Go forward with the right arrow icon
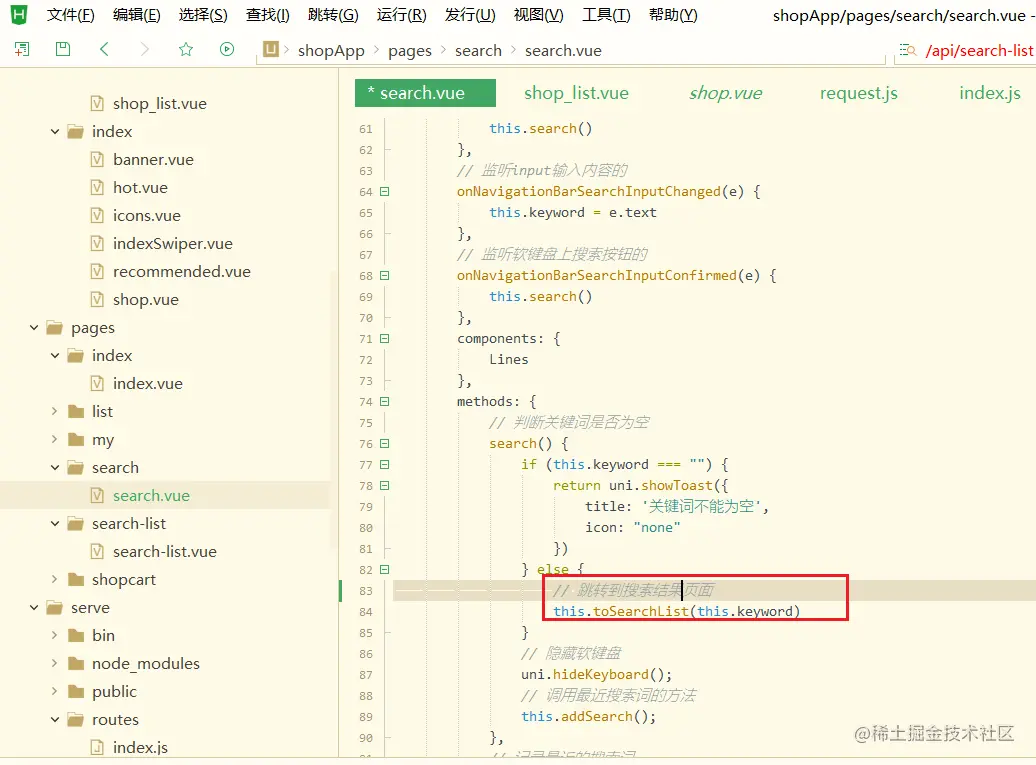 click(145, 49)
